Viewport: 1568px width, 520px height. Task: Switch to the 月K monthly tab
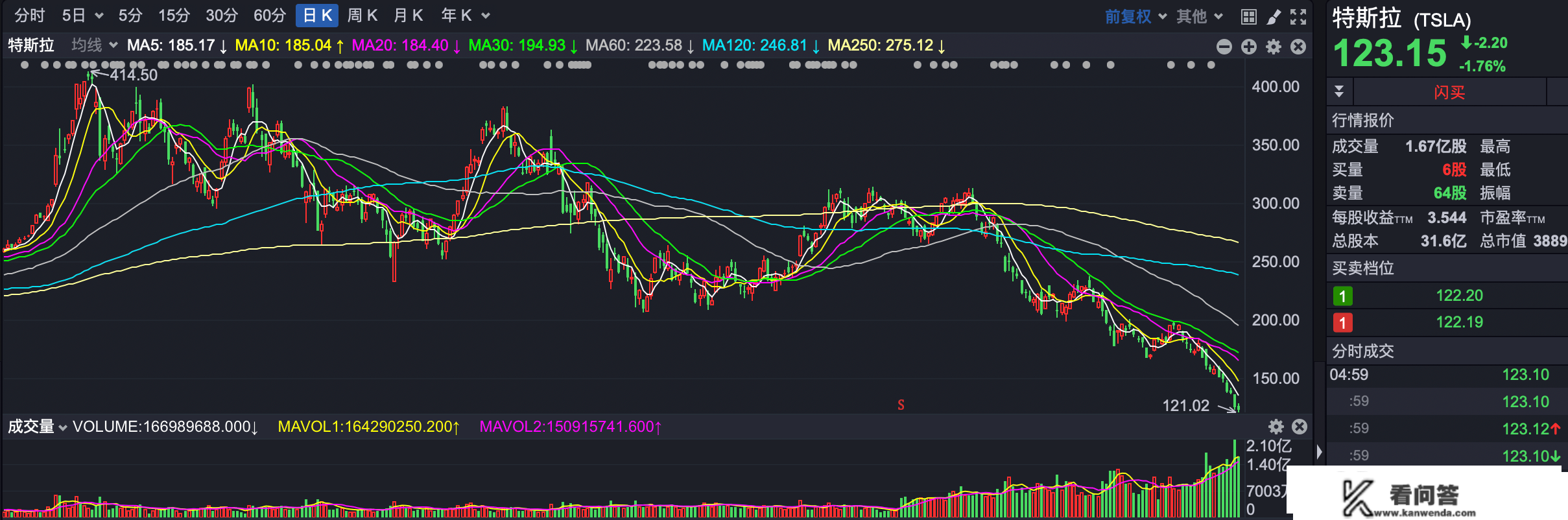pyautogui.click(x=408, y=16)
